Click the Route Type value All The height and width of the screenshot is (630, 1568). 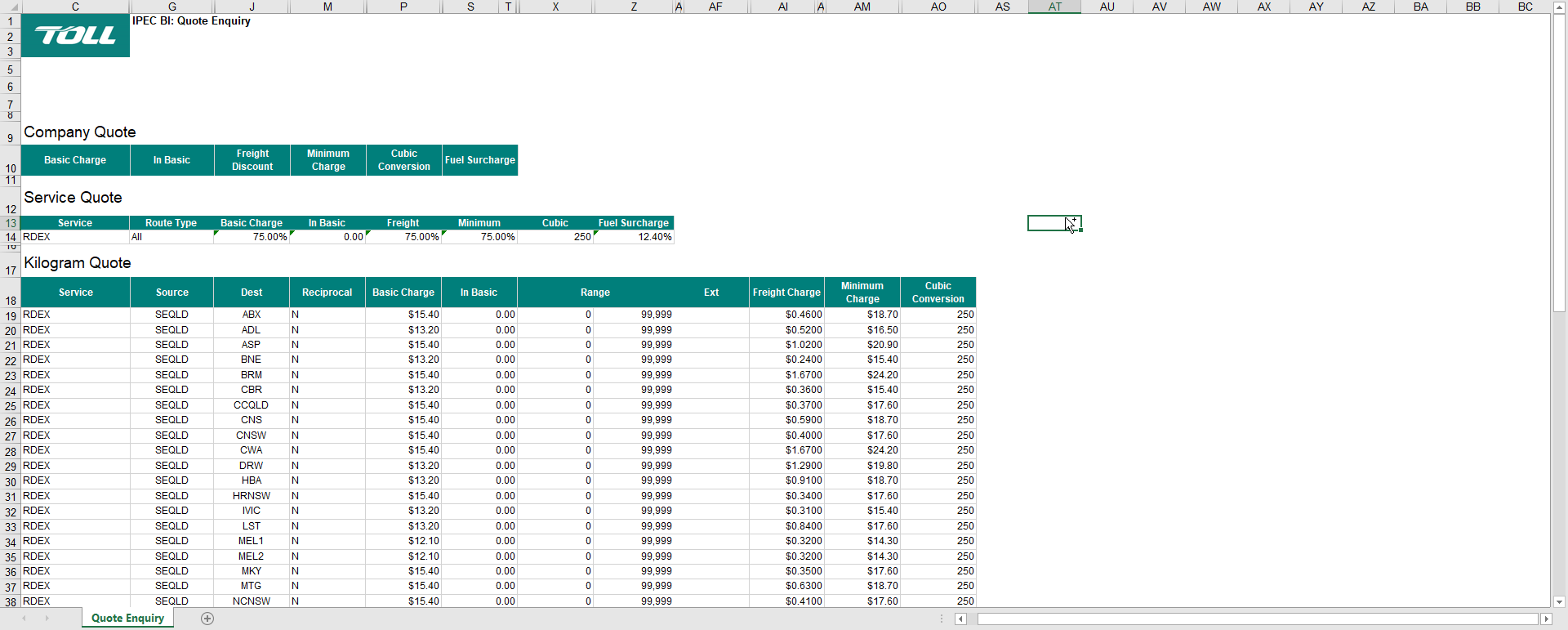[x=171, y=237]
